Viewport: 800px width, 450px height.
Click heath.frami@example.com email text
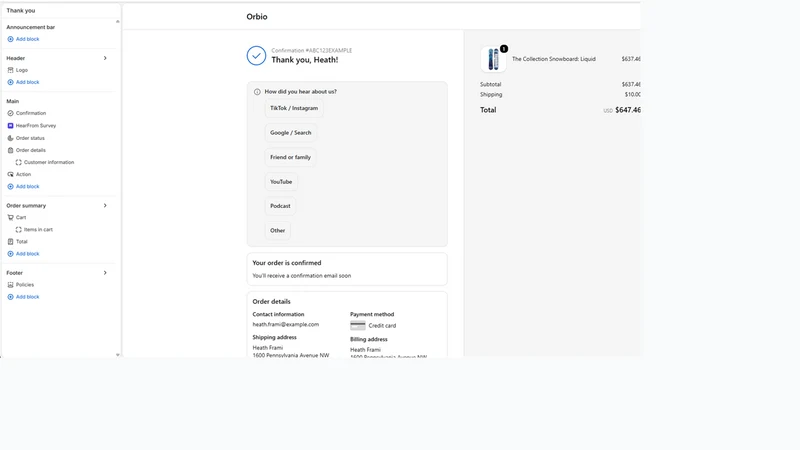tap(286, 324)
